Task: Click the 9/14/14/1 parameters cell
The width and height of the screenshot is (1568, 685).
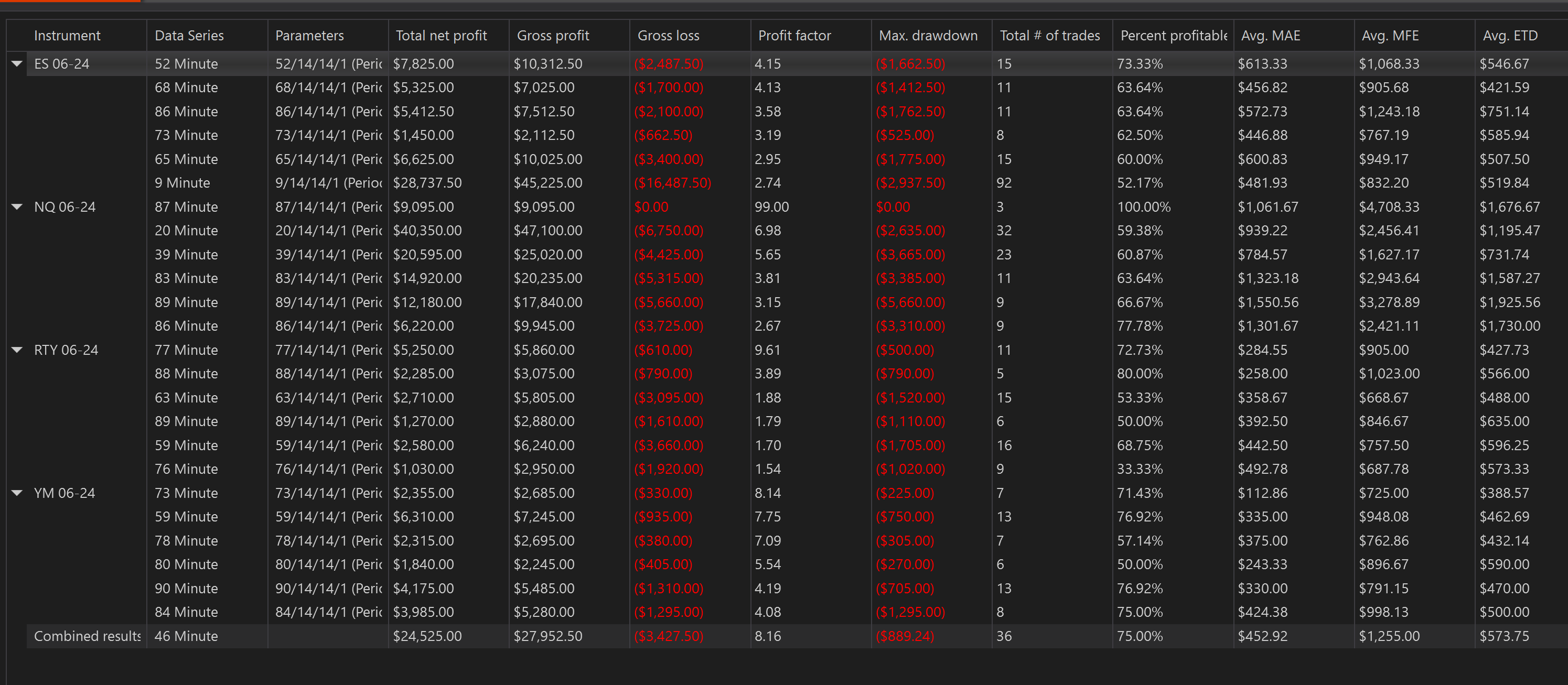Action: [x=328, y=182]
